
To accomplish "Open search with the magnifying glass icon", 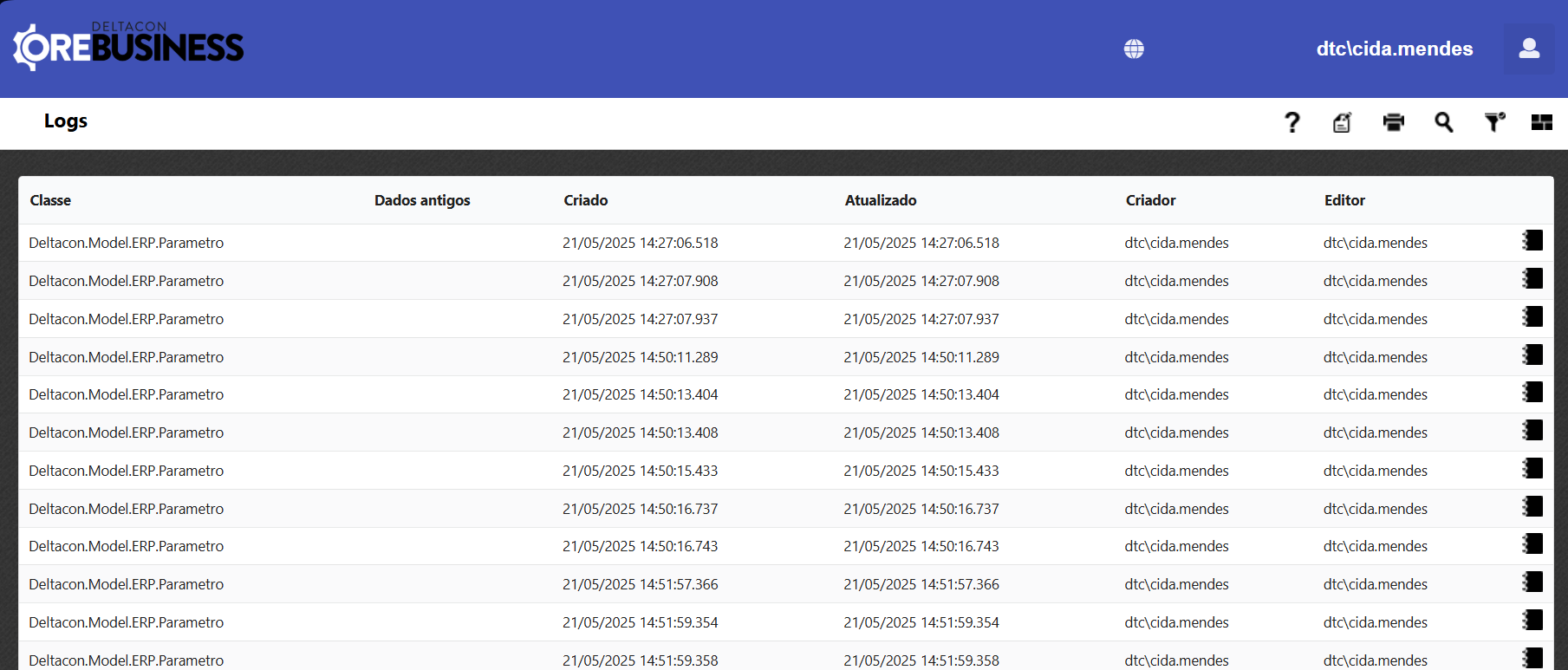I will (1443, 122).
